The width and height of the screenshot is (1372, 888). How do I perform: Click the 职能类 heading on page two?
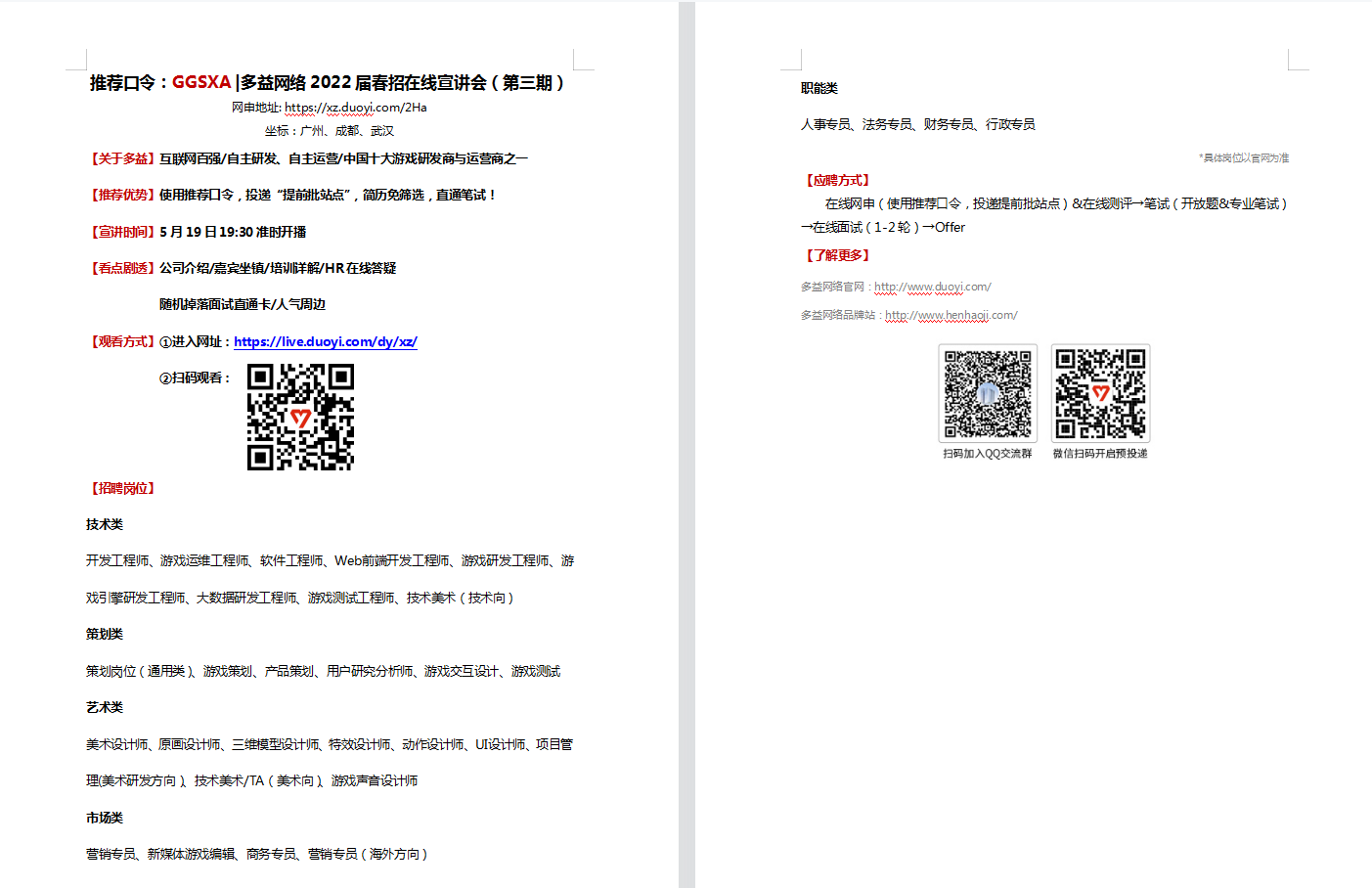[x=819, y=88]
